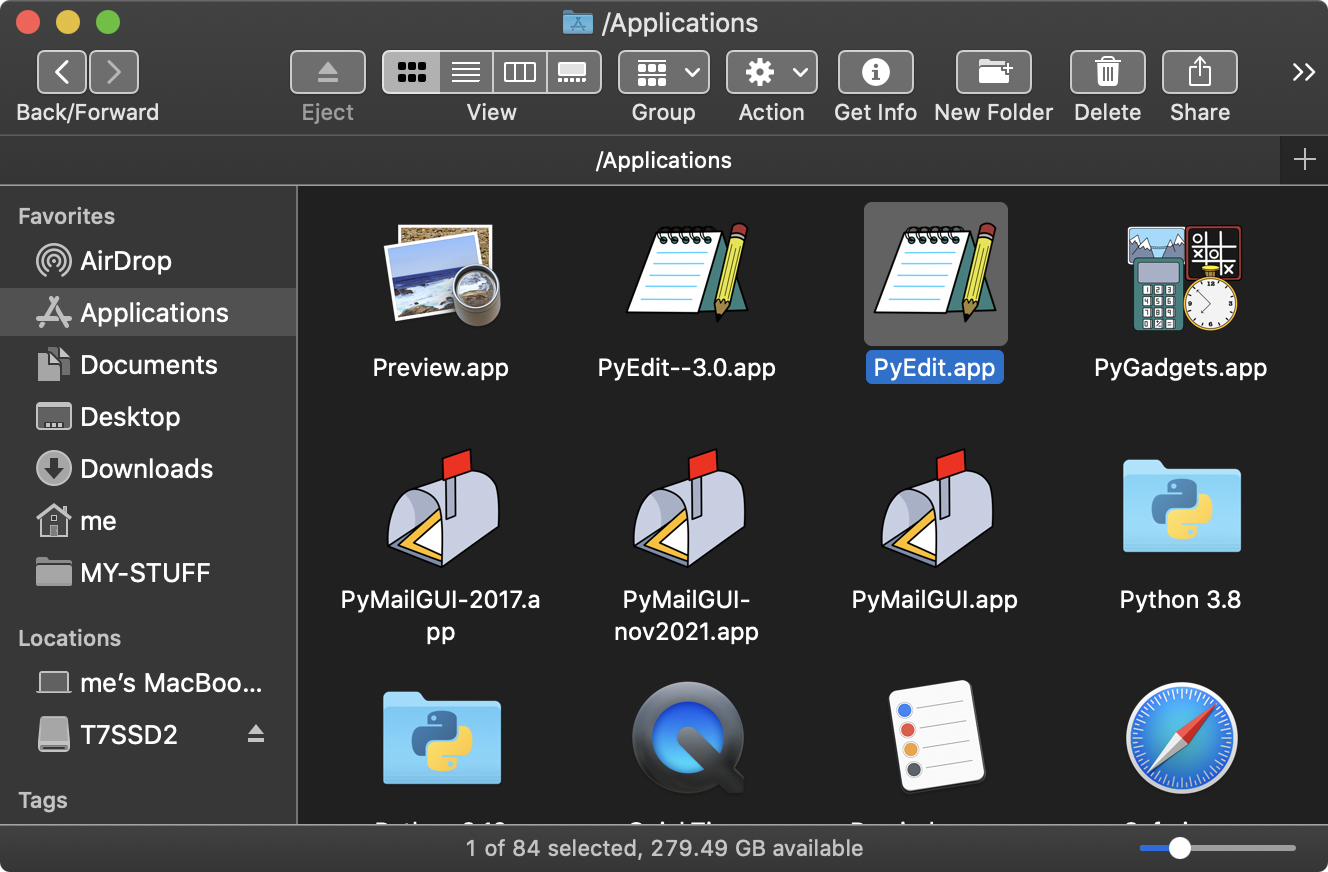Image resolution: width=1328 pixels, height=872 pixels.
Task: Click the PyMailGUI.app name label
Action: [935, 600]
